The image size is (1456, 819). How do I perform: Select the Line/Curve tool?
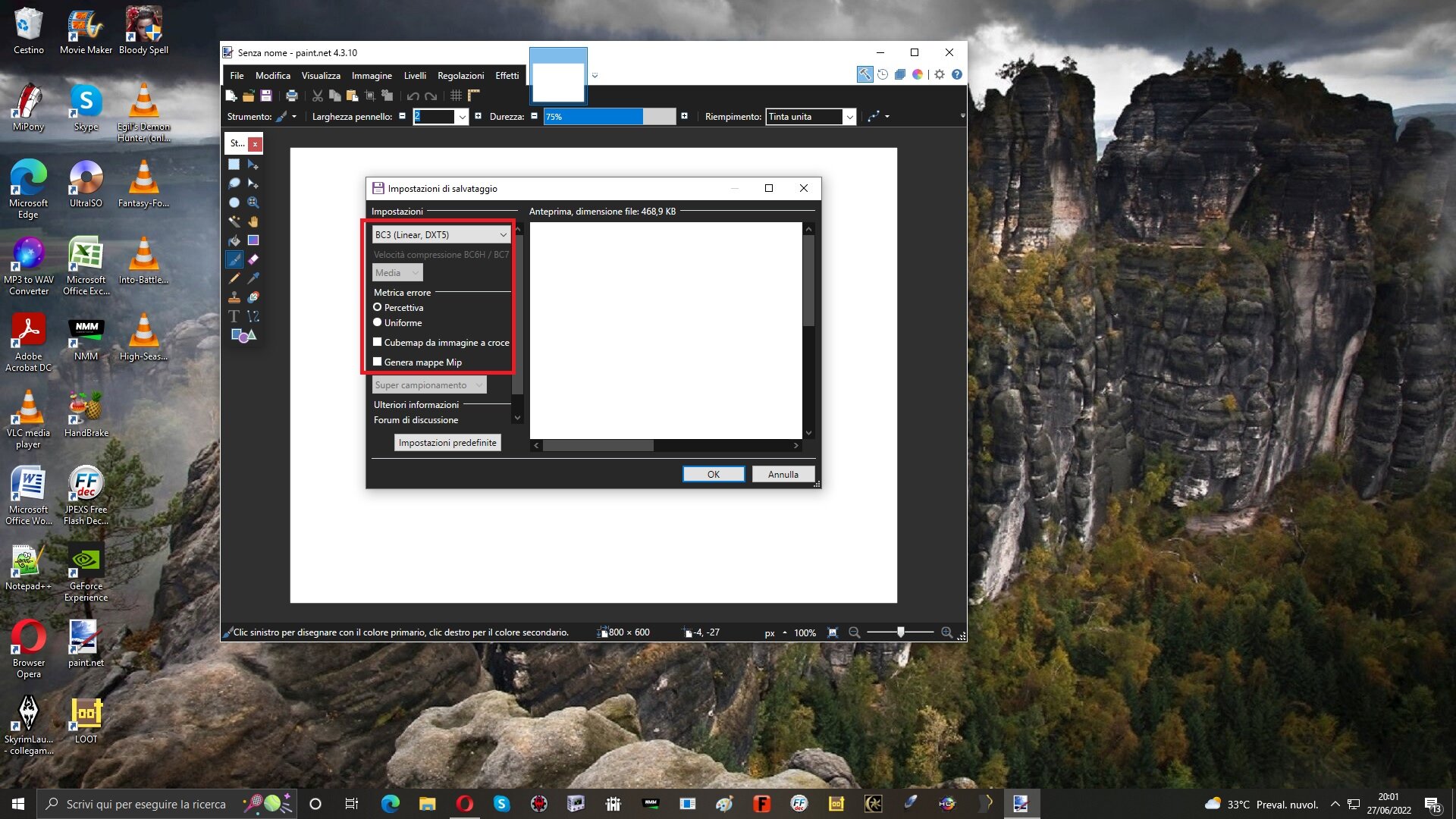click(253, 316)
